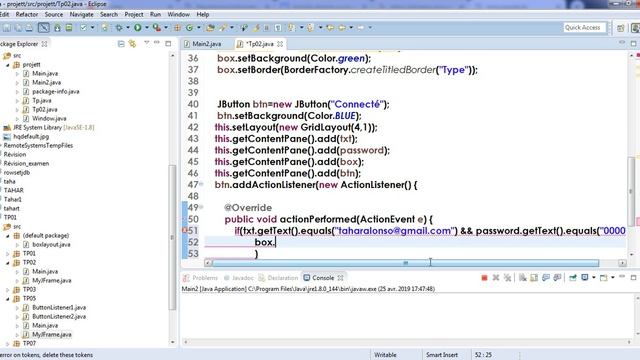Click the Clear Console icon
This screenshot has height=360, width=640.
click(x=522, y=278)
